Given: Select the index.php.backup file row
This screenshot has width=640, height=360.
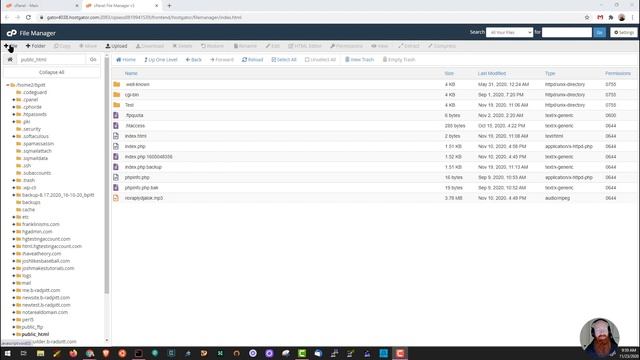Looking at the screenshot, I should (374, 167).
